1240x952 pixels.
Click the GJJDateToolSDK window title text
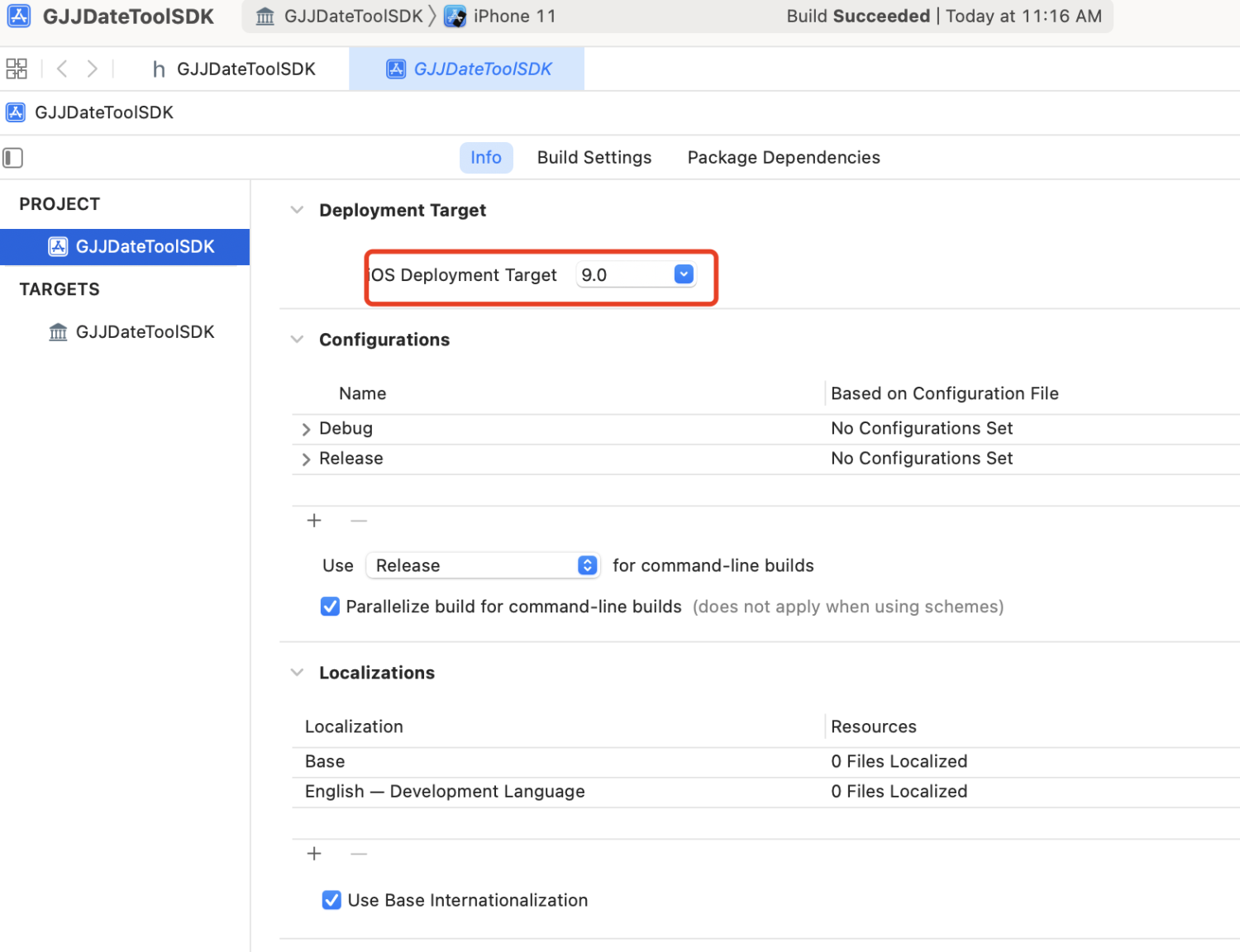[x=128, y=17]
